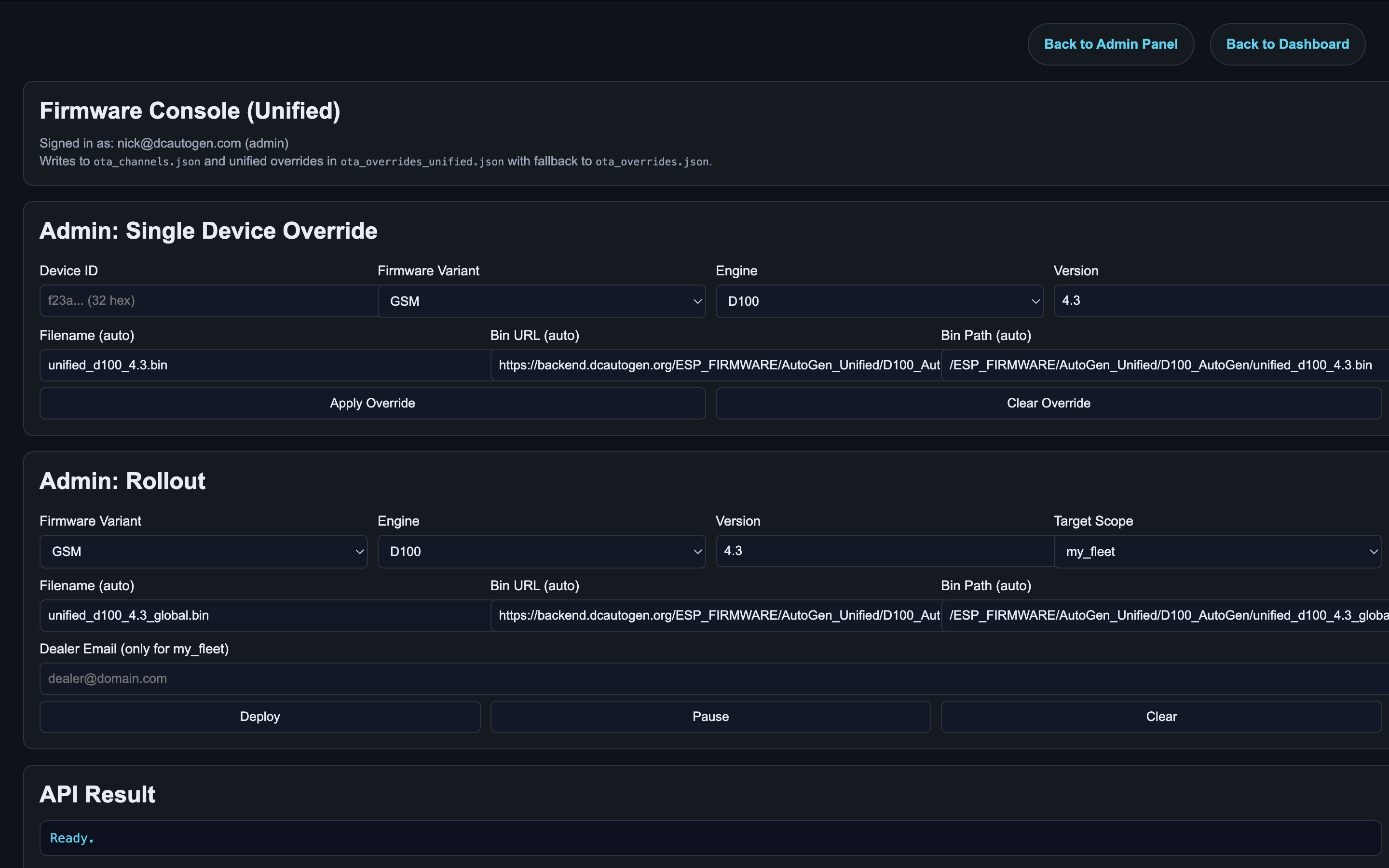Click the rollout Clear button
The image size is (1389, 868).
point(1161,717)
